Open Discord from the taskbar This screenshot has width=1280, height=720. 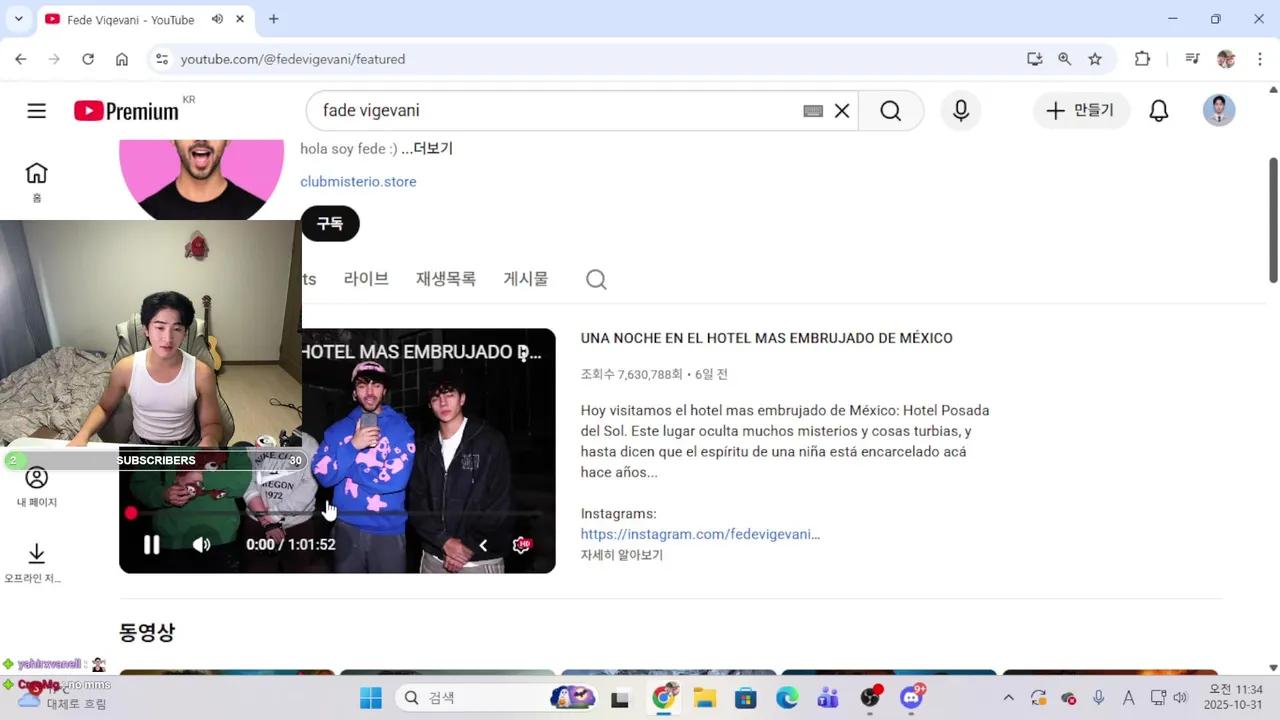coord(911,698)
